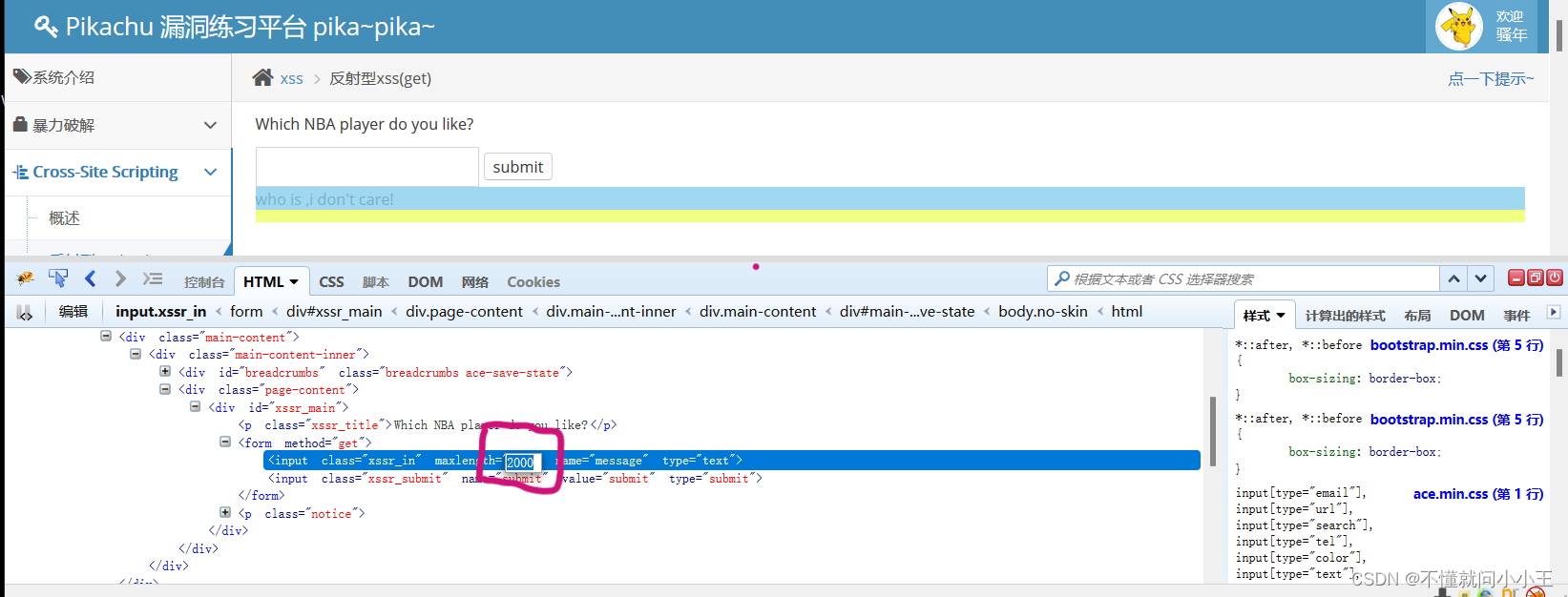The image size is (1568, 597).
Task: Click the HTML panel vertical scrollbar
Action: [x=1213, y=431]
